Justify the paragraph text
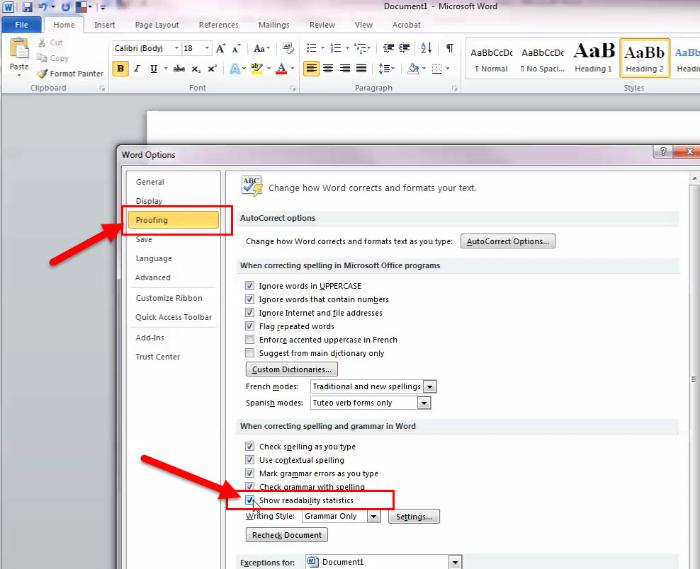Image resolution: width=700 pixels, height=569 pixels. [x=361, y=68]
